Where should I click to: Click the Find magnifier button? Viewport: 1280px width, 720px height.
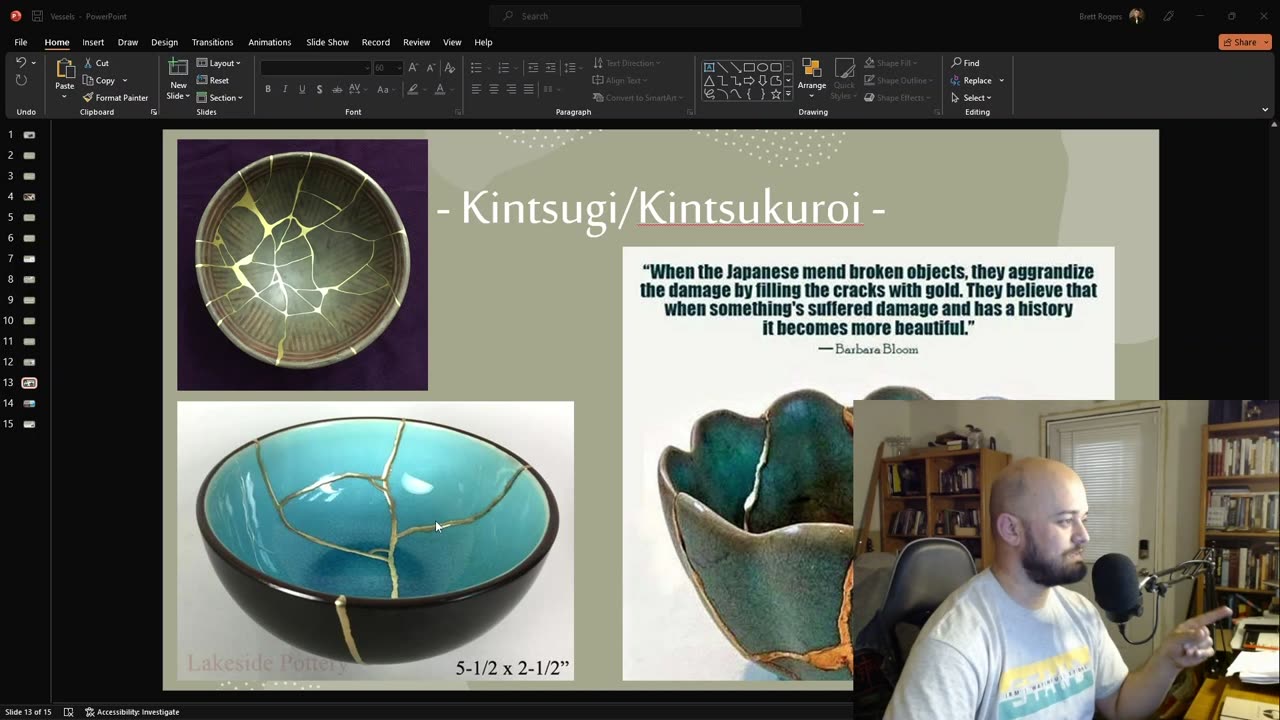point(965,63)
